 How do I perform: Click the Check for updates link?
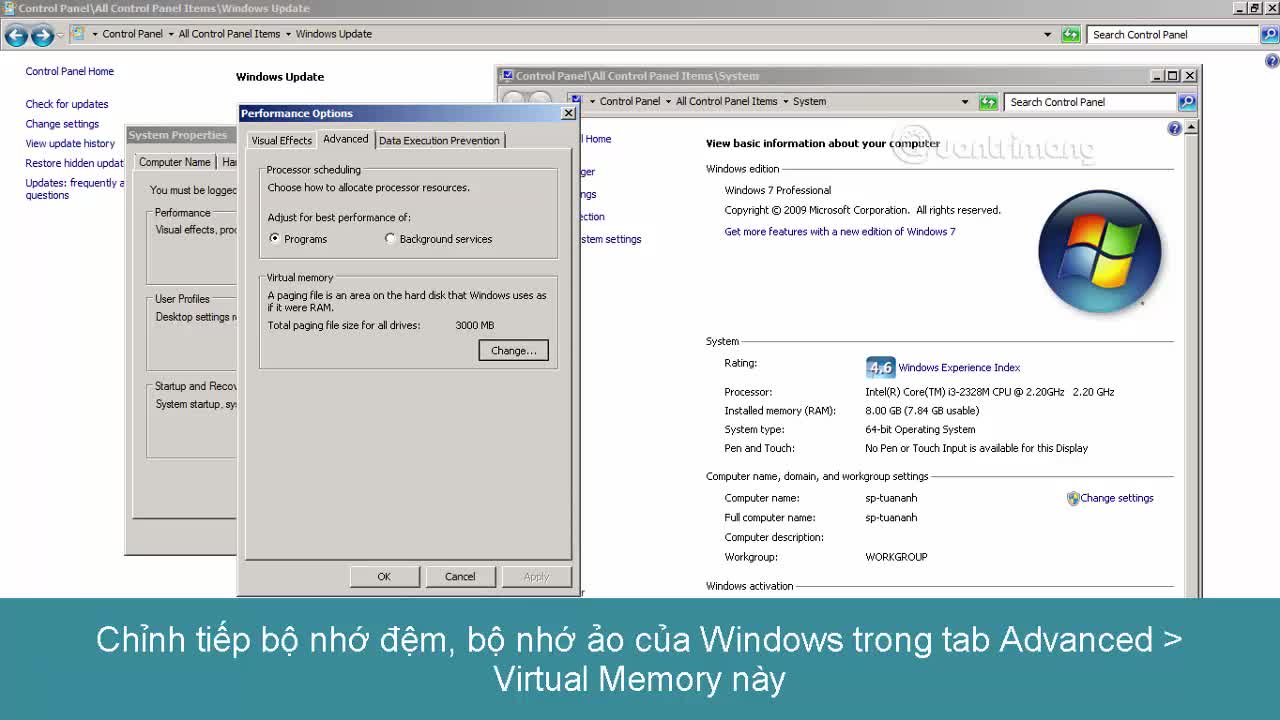coord(67,104)
